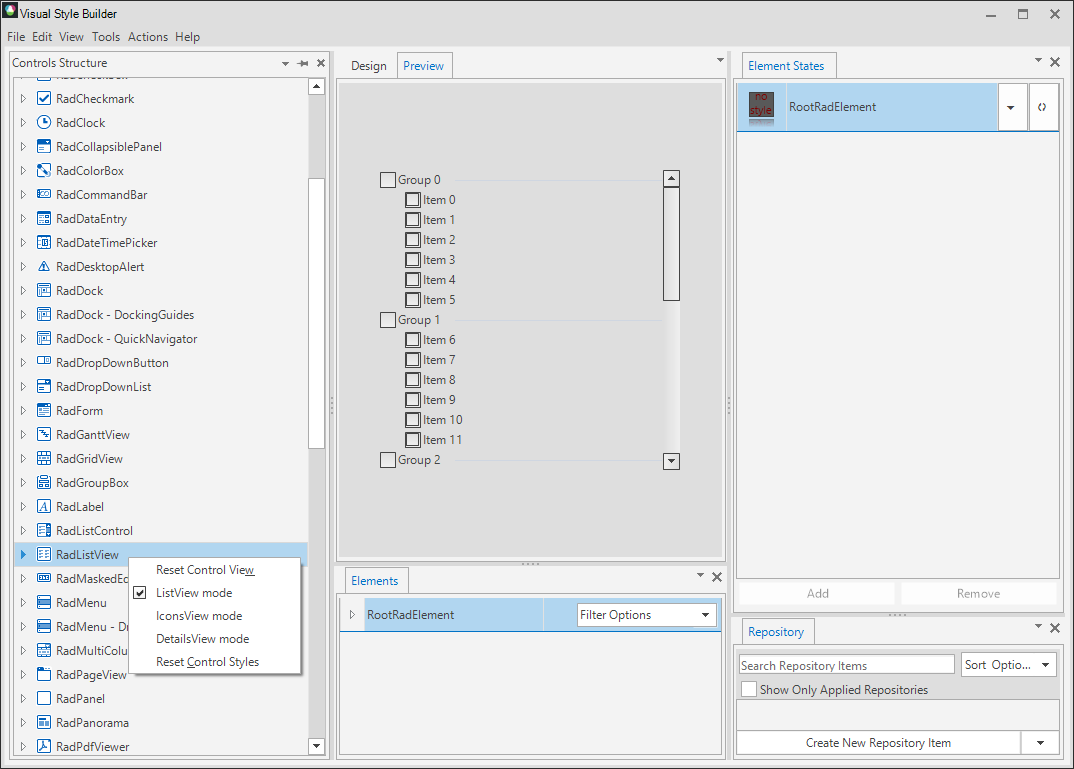
Task: Check the Item 10 checkbox
Action: pos(412,420)
